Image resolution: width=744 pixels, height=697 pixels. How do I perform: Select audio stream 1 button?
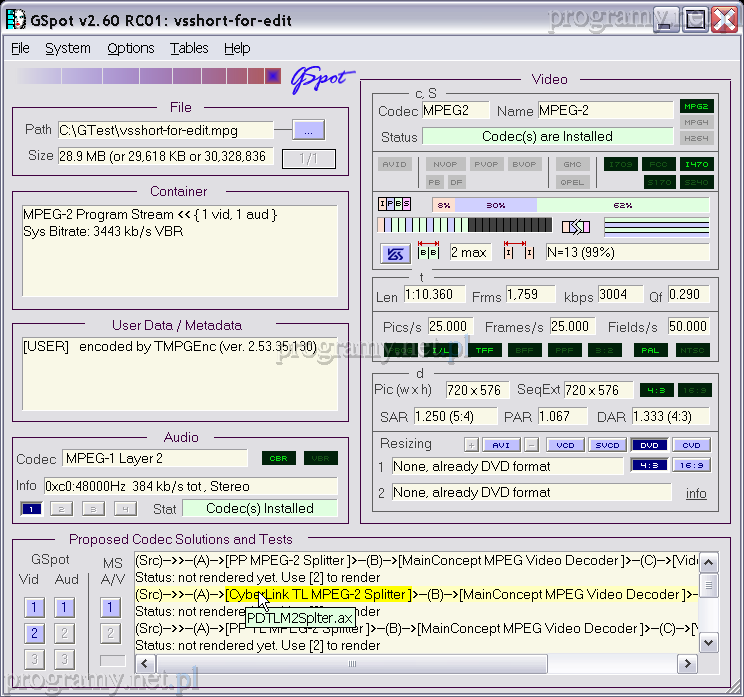[x=30, y=509]
